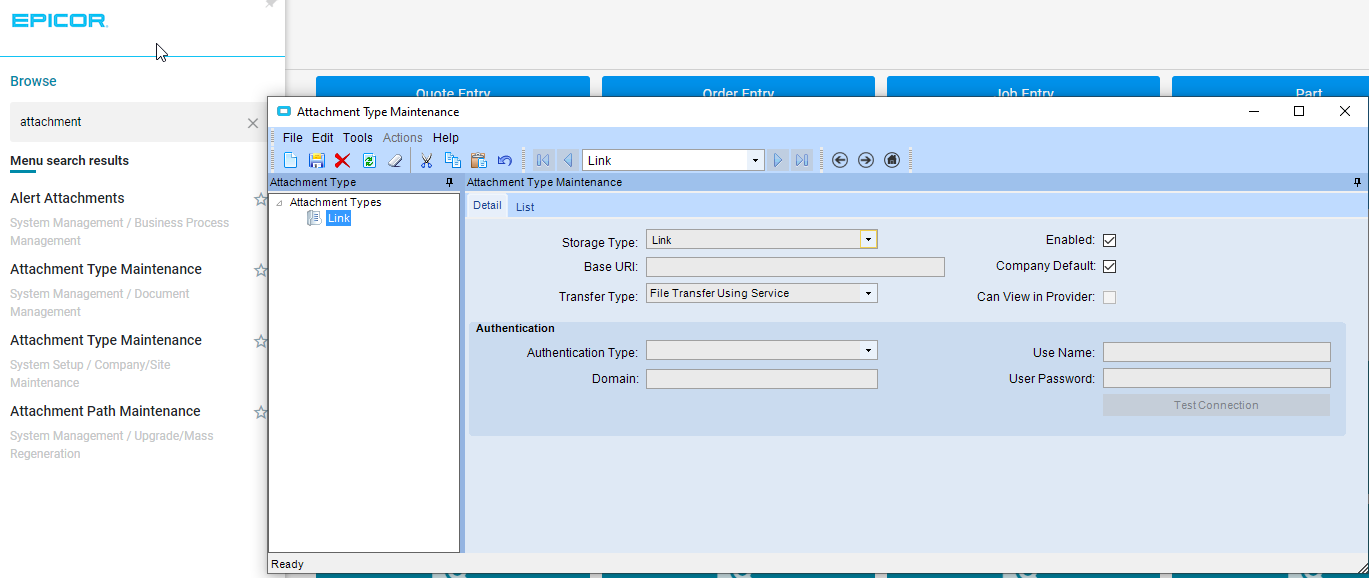Open the Authentication Type dropdown
This screenshot has width=1369, height=578.
869,350
